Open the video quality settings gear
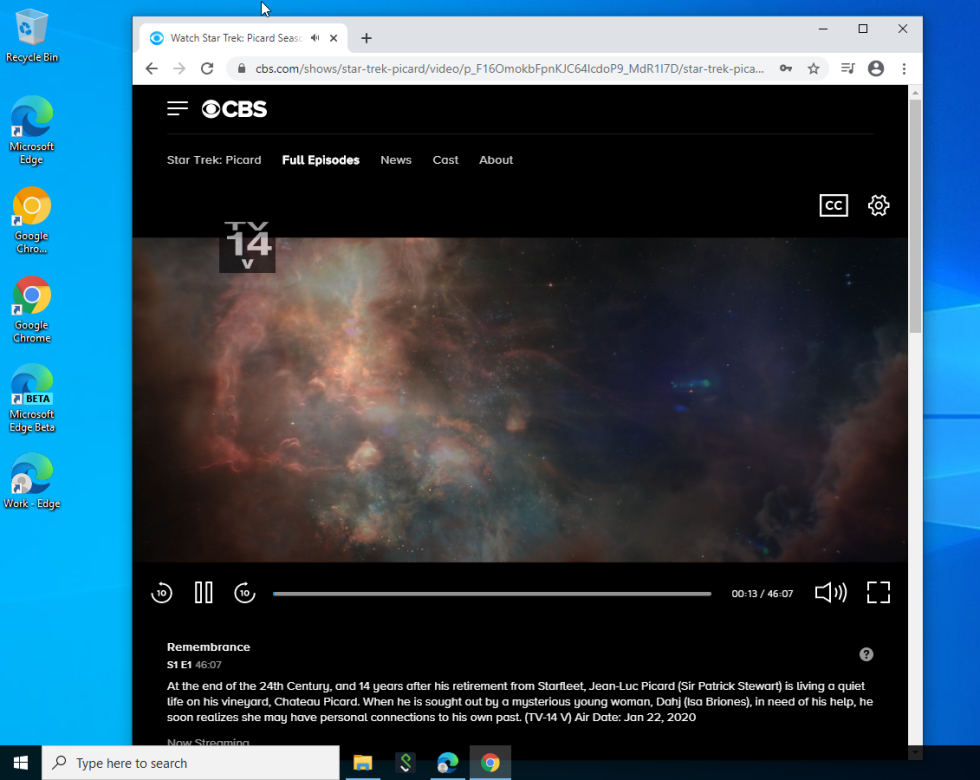980x780 pixels. click(x=878, y=205)
